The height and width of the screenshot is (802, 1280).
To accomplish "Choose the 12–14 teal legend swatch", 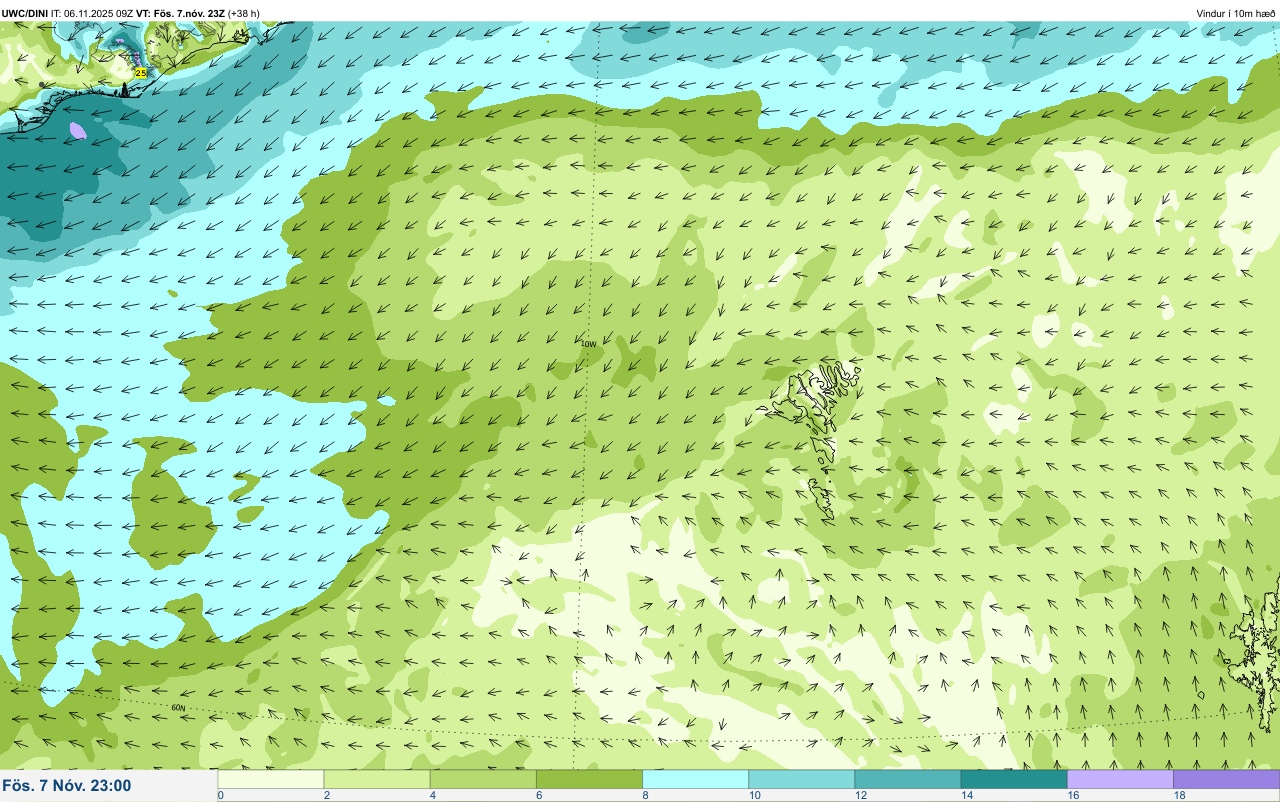I will 907,779.
